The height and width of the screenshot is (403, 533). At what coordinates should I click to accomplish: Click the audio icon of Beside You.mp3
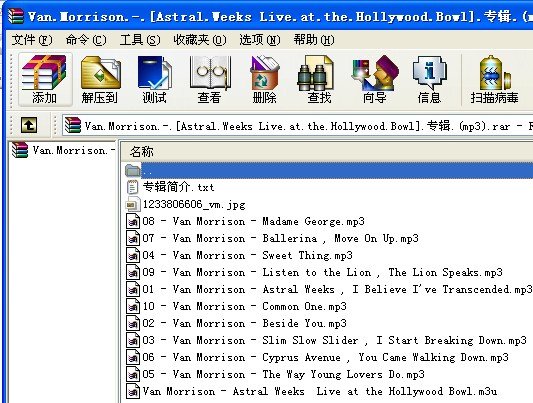coord(133,323)
